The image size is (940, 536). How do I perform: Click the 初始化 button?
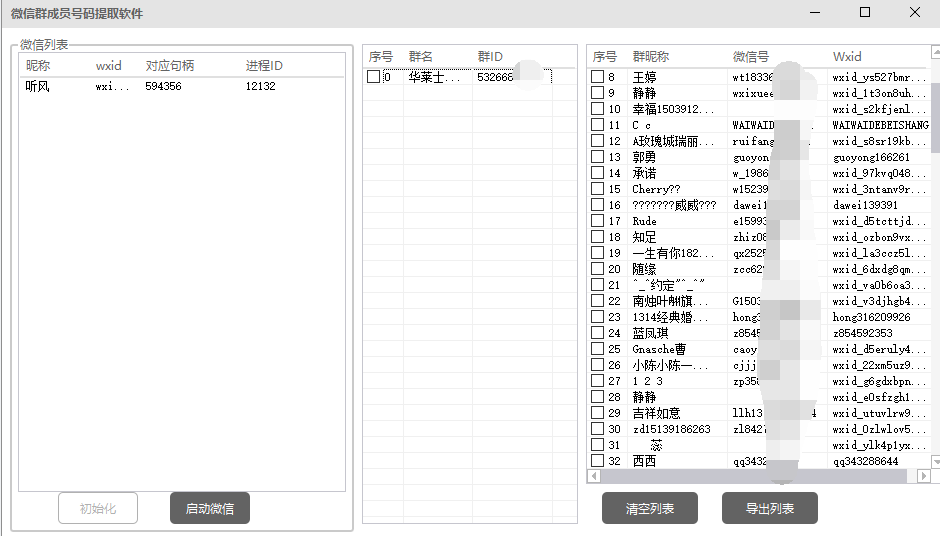(x=98, y=508)
